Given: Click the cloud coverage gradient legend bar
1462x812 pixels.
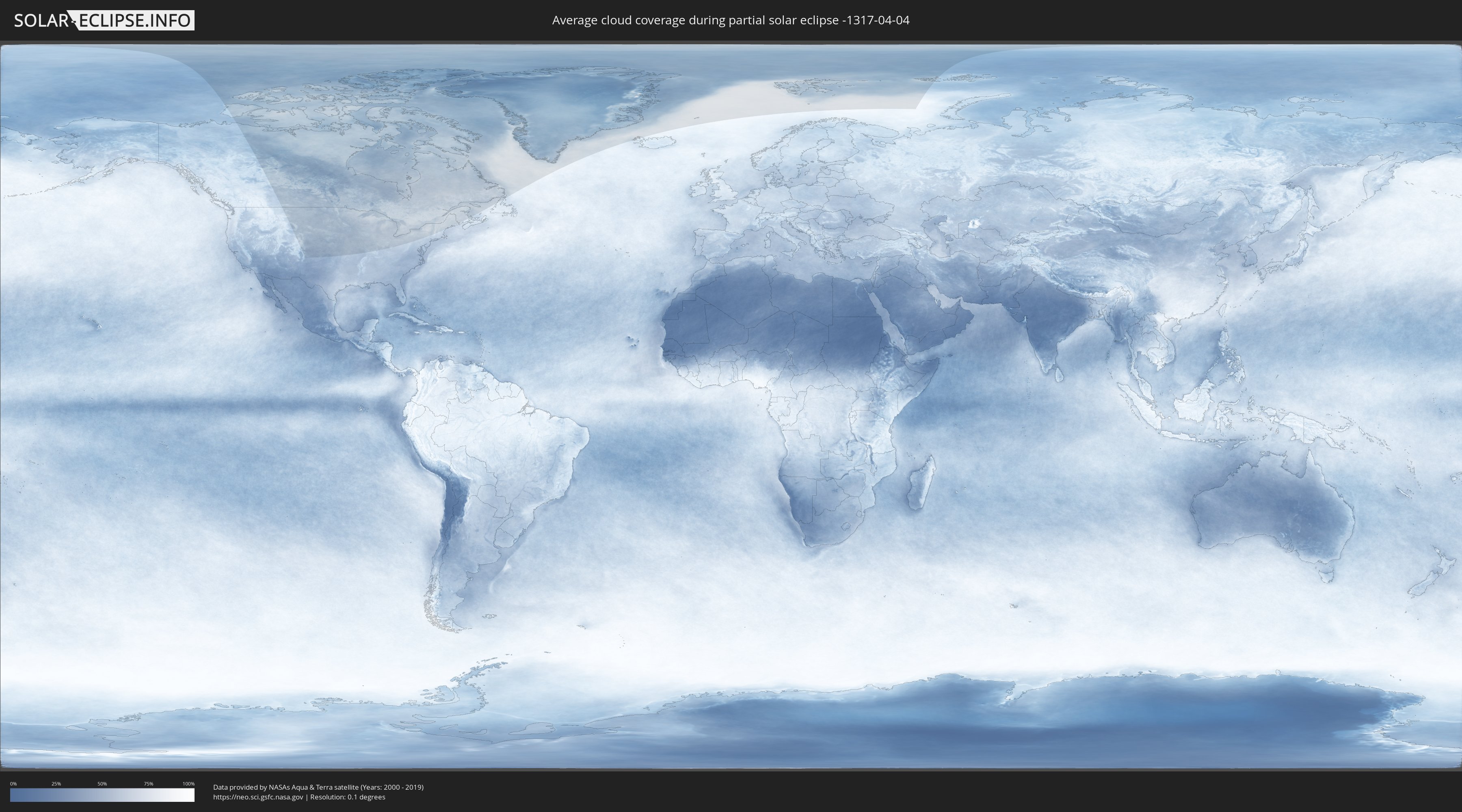Looking at the screenshot, I should (x=102, y=795).
